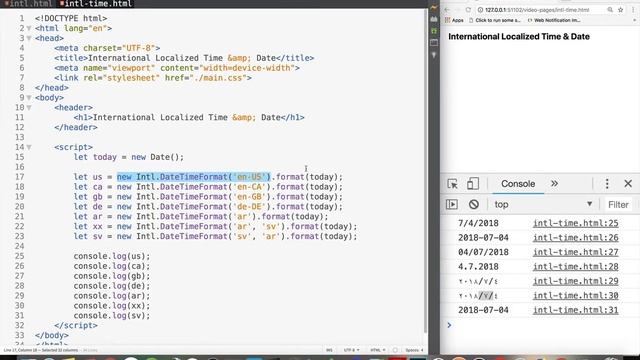Select the Console tab in DevTools
This screenshot has width=640, height=360.
click(x=518, y=184)
